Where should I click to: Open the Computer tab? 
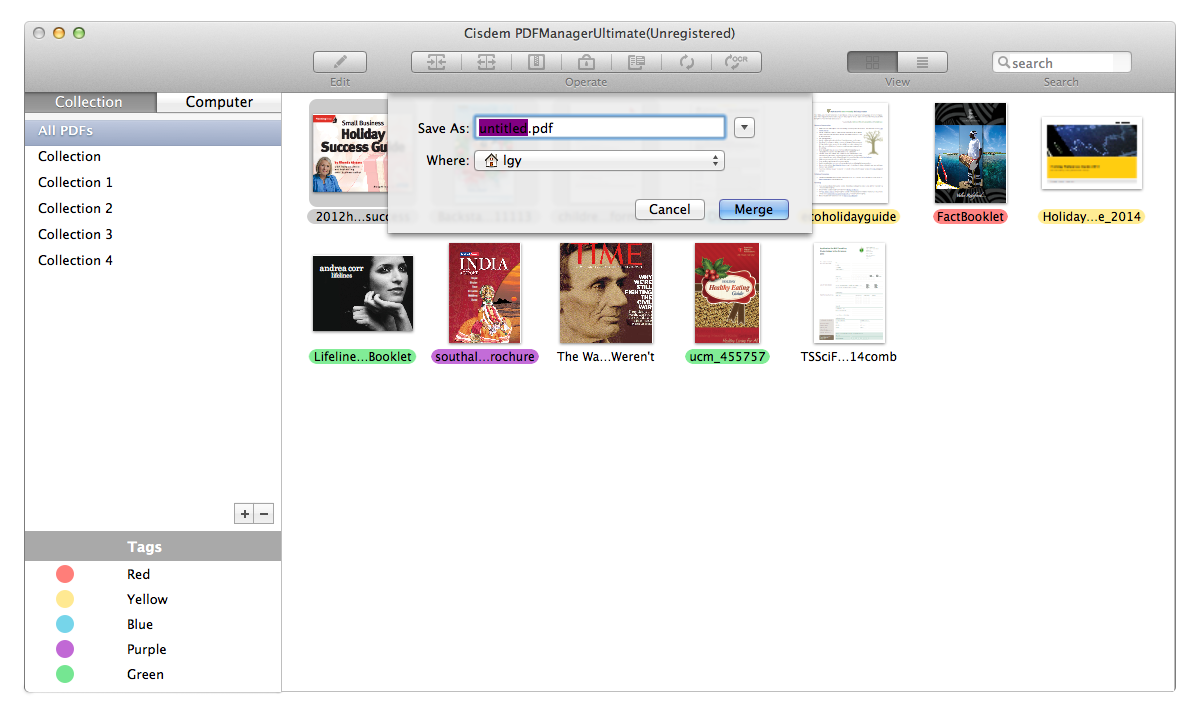click(x=219, y=102)
